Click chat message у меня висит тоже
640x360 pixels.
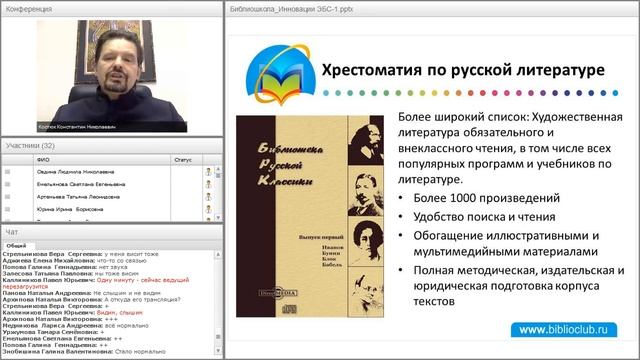click(131, 254)
